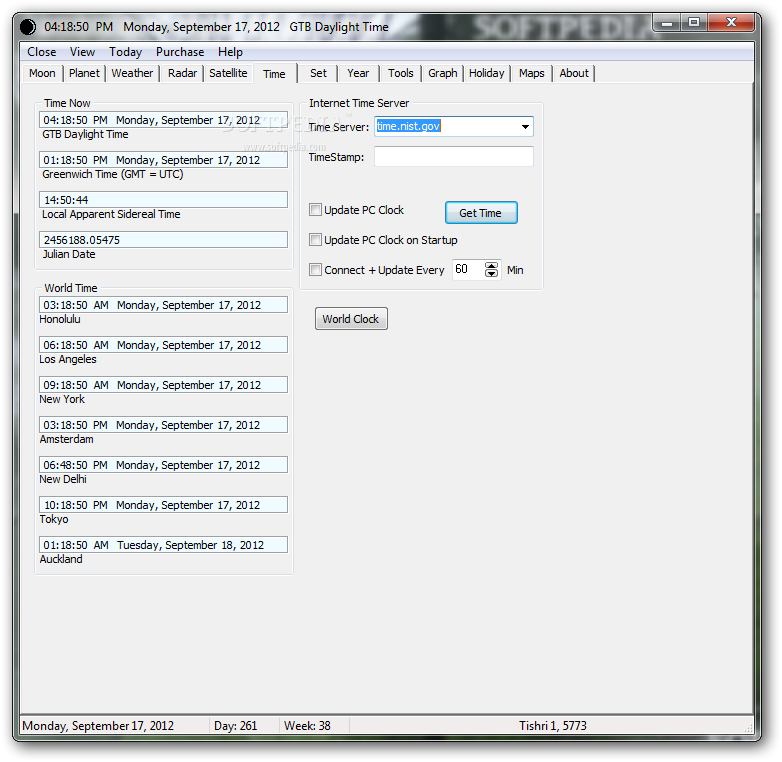782x762 pixels.
Task: Open the Today menu
Action: coord(126,52)
